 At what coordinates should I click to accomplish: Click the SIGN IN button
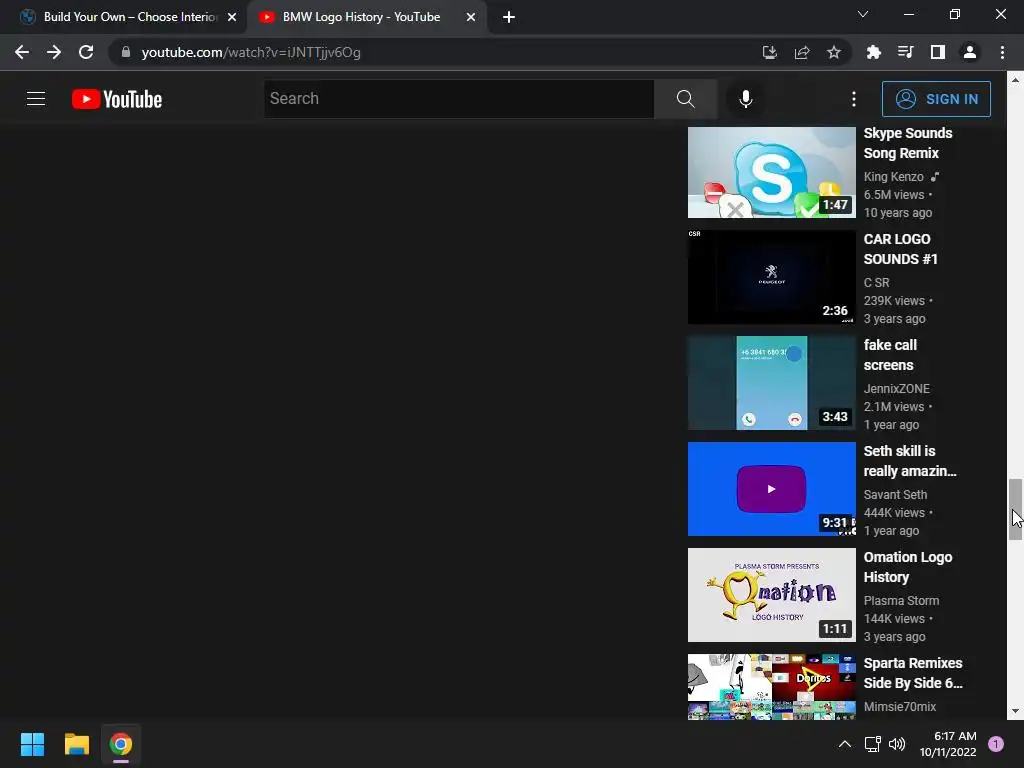coord(936,99)
